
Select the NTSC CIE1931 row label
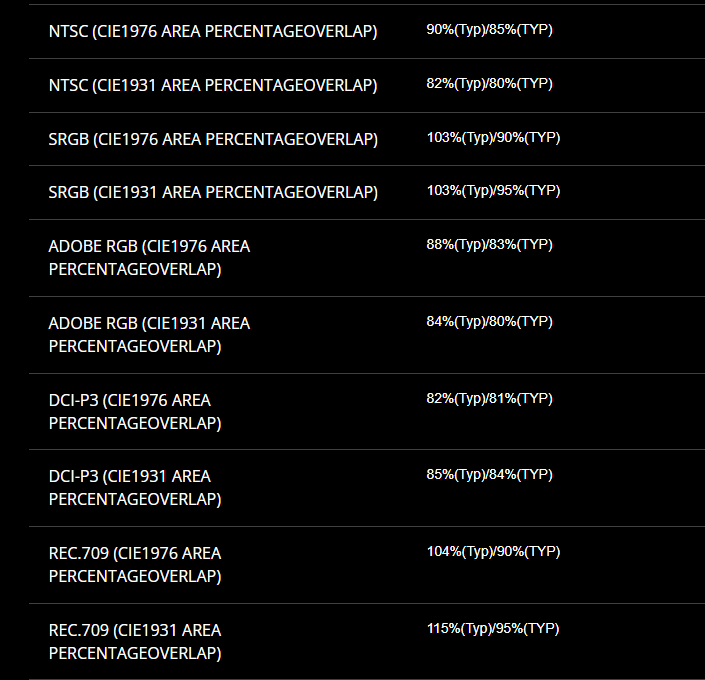pos(212,86)
